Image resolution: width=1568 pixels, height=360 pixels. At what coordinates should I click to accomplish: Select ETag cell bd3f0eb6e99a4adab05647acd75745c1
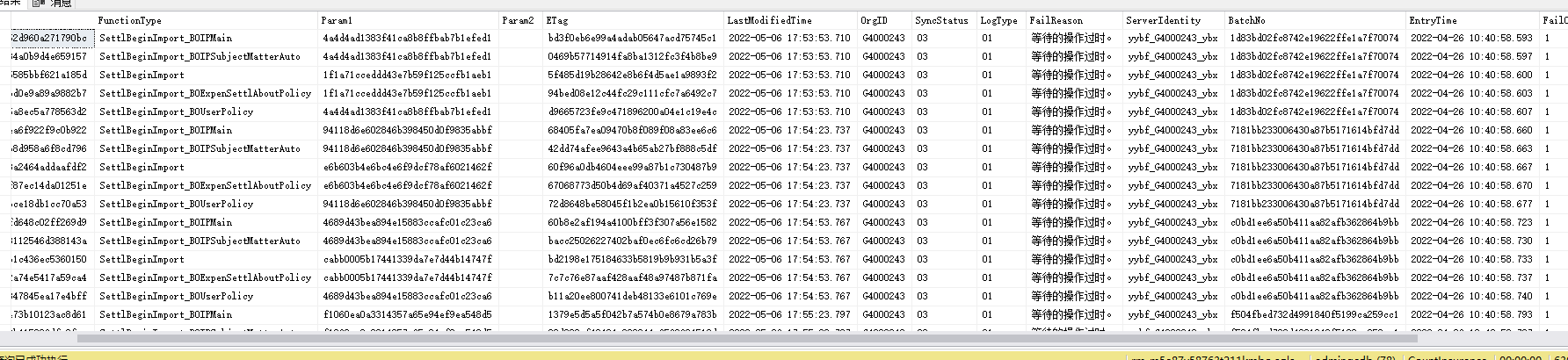coord(633,39)
